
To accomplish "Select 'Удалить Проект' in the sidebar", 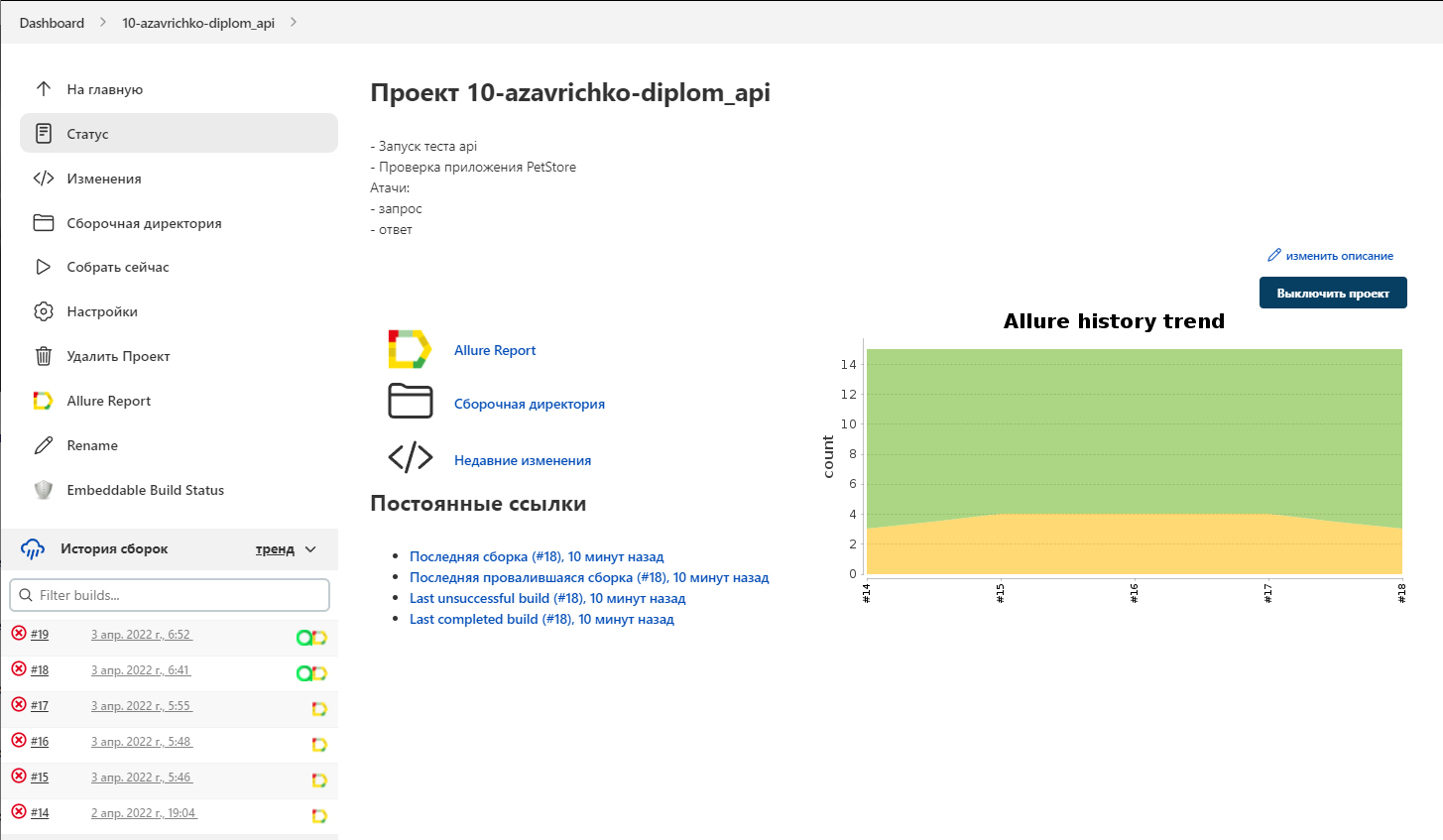I will pos(179,356).
